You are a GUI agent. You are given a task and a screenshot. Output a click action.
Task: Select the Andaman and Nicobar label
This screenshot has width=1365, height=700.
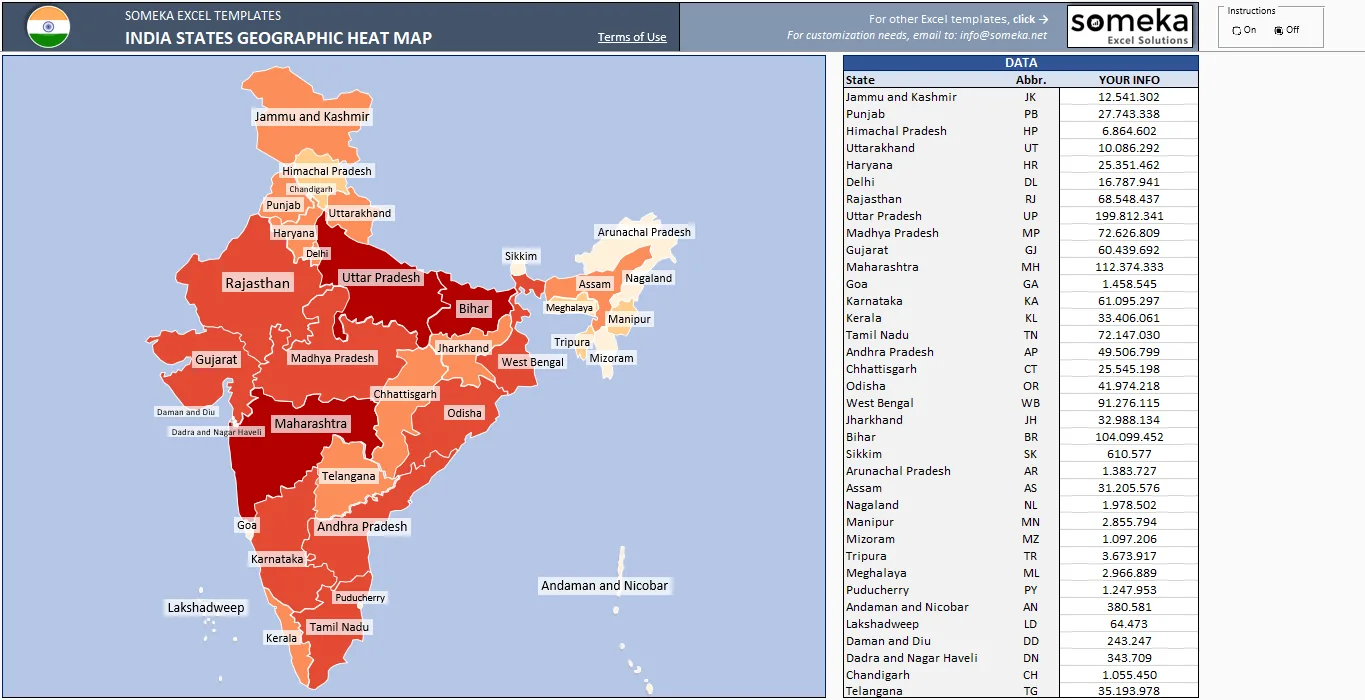(604, 585)
